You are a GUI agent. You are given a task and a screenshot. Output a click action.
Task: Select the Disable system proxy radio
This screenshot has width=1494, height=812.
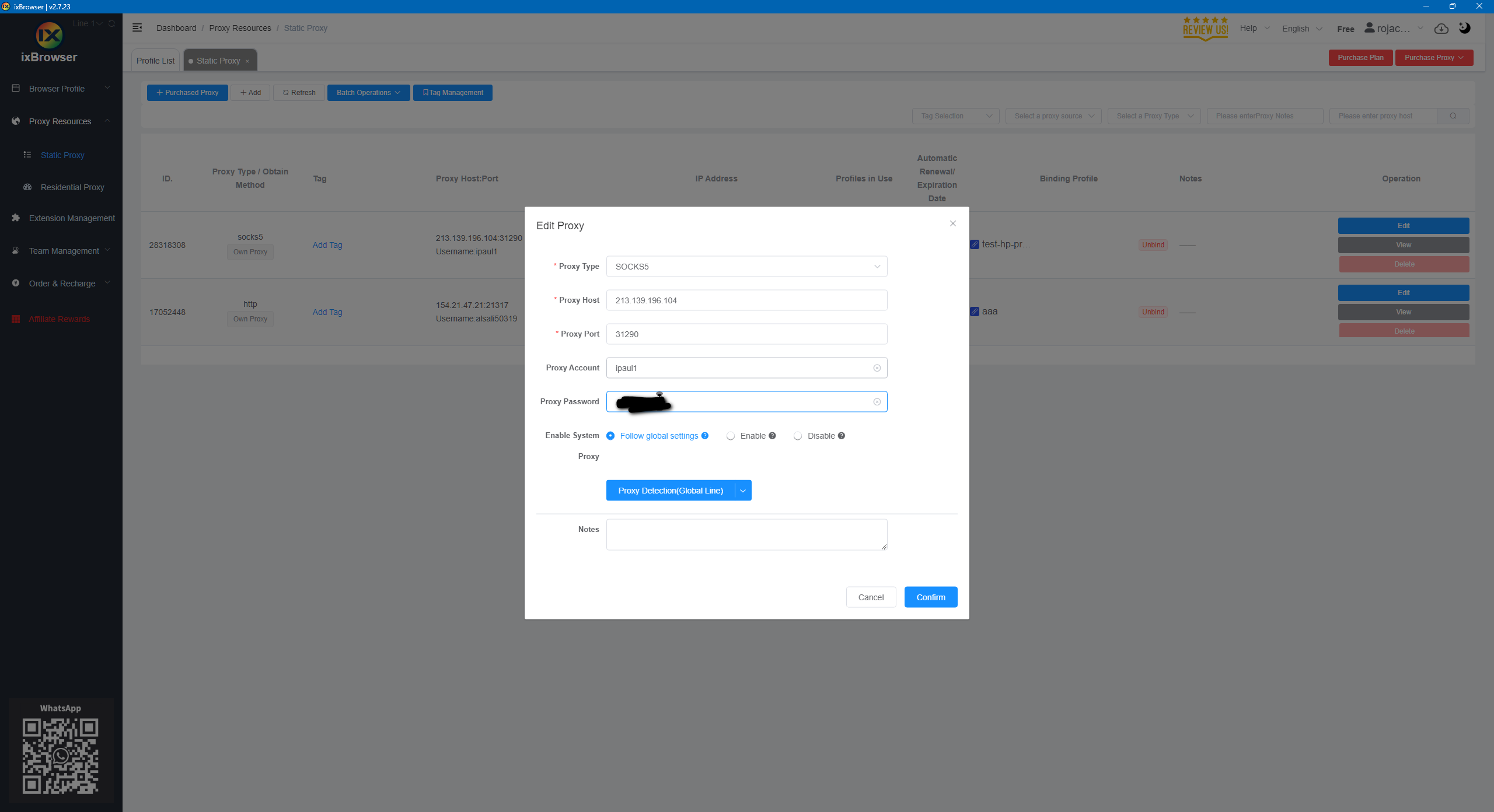tap(798, 436)
